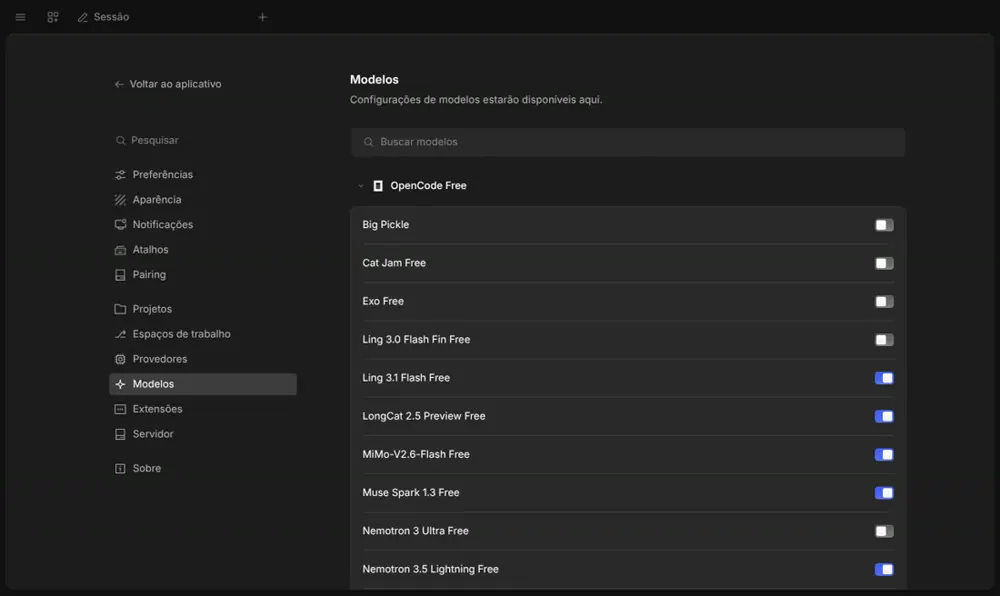The height and width of the screenshot is (596, 1000).
Task: Click the Sobre info icon
Action: (x=120, y=469)
